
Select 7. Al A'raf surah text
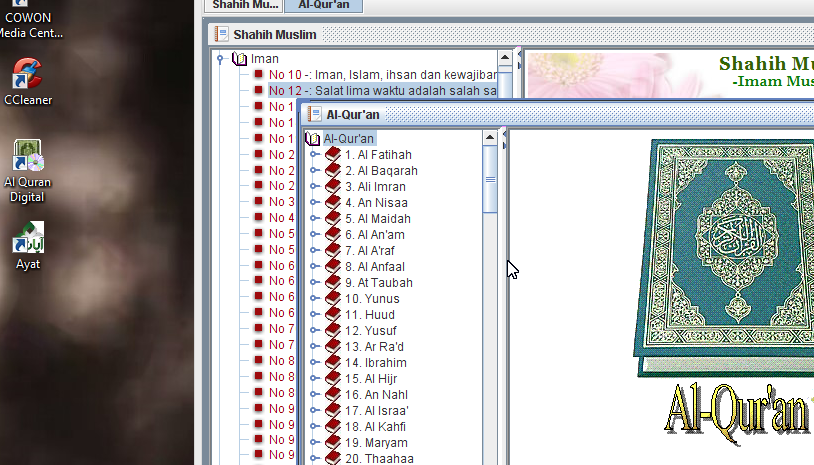pos(370,251)
